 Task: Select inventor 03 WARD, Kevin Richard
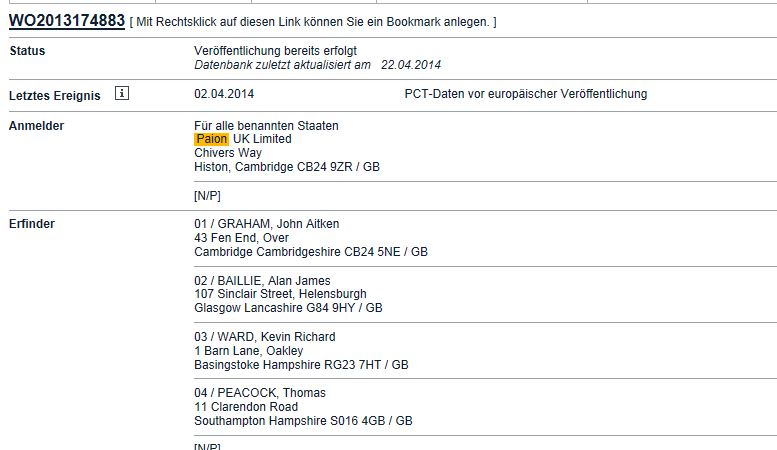(x=265, y=337)
